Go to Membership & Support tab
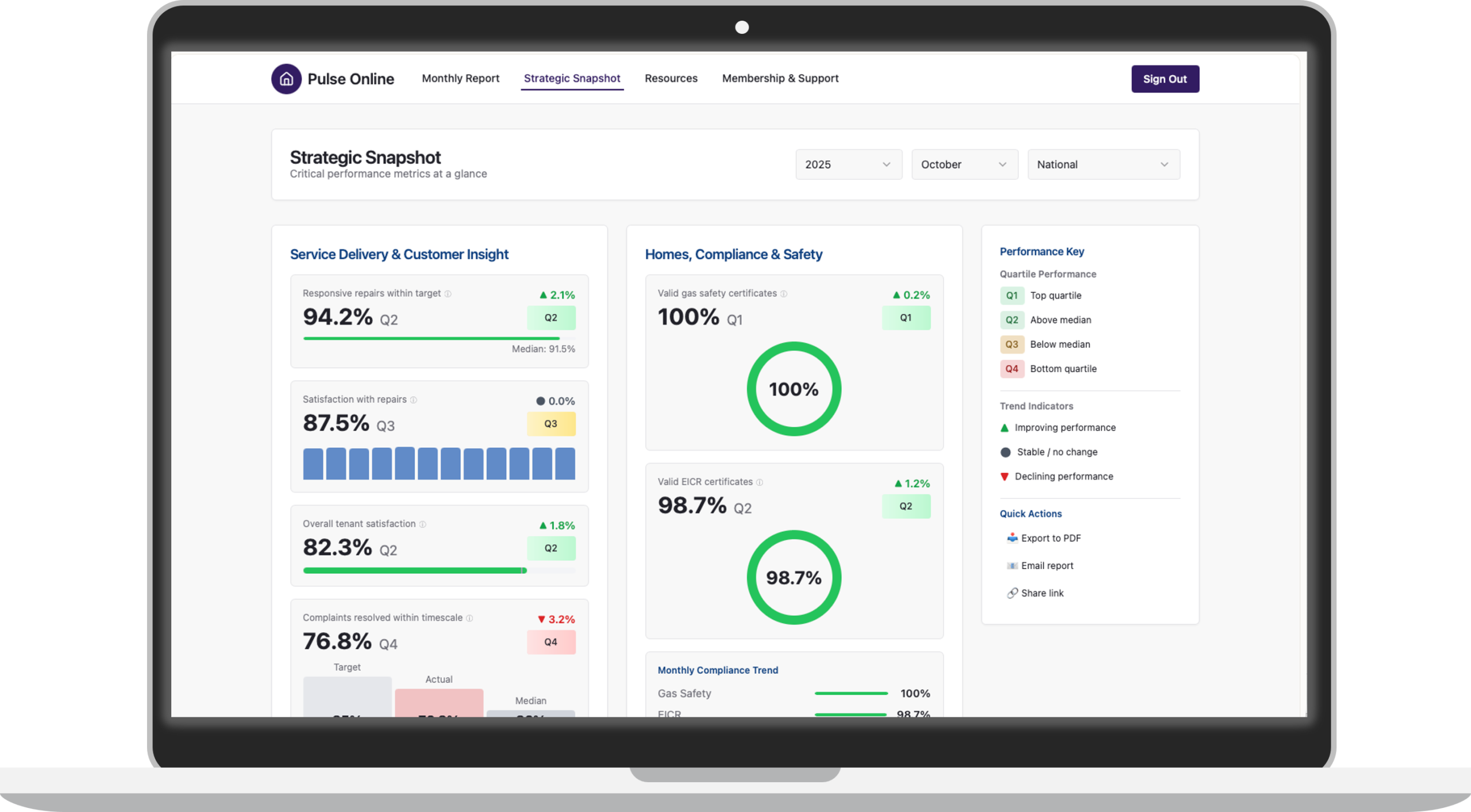The height and width of the screenshot is (812, 1471). point(780,79)
